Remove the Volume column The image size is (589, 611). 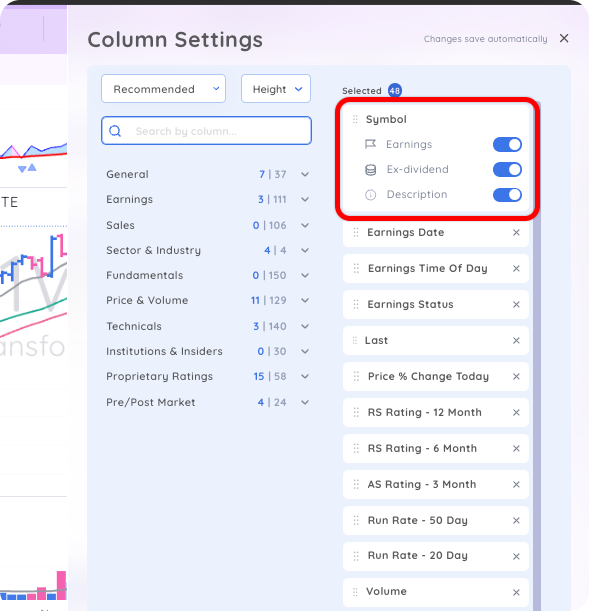tap(516, 592)
